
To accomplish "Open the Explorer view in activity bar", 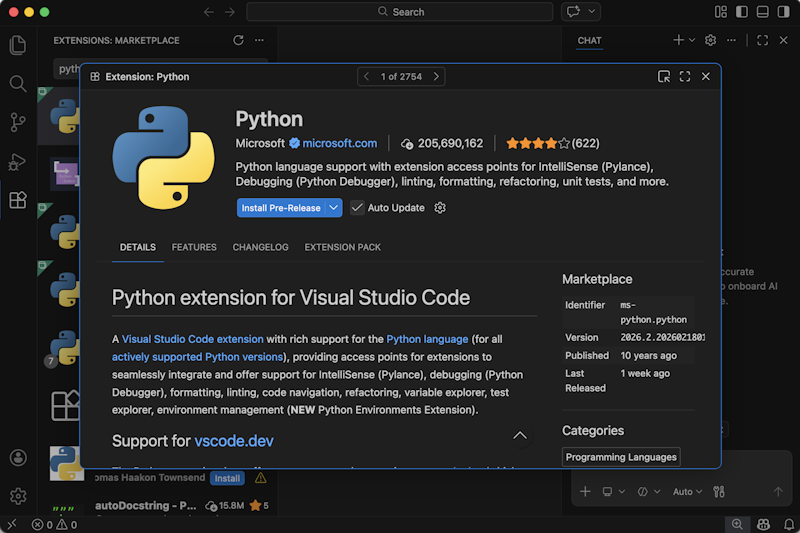I will 18,45.
